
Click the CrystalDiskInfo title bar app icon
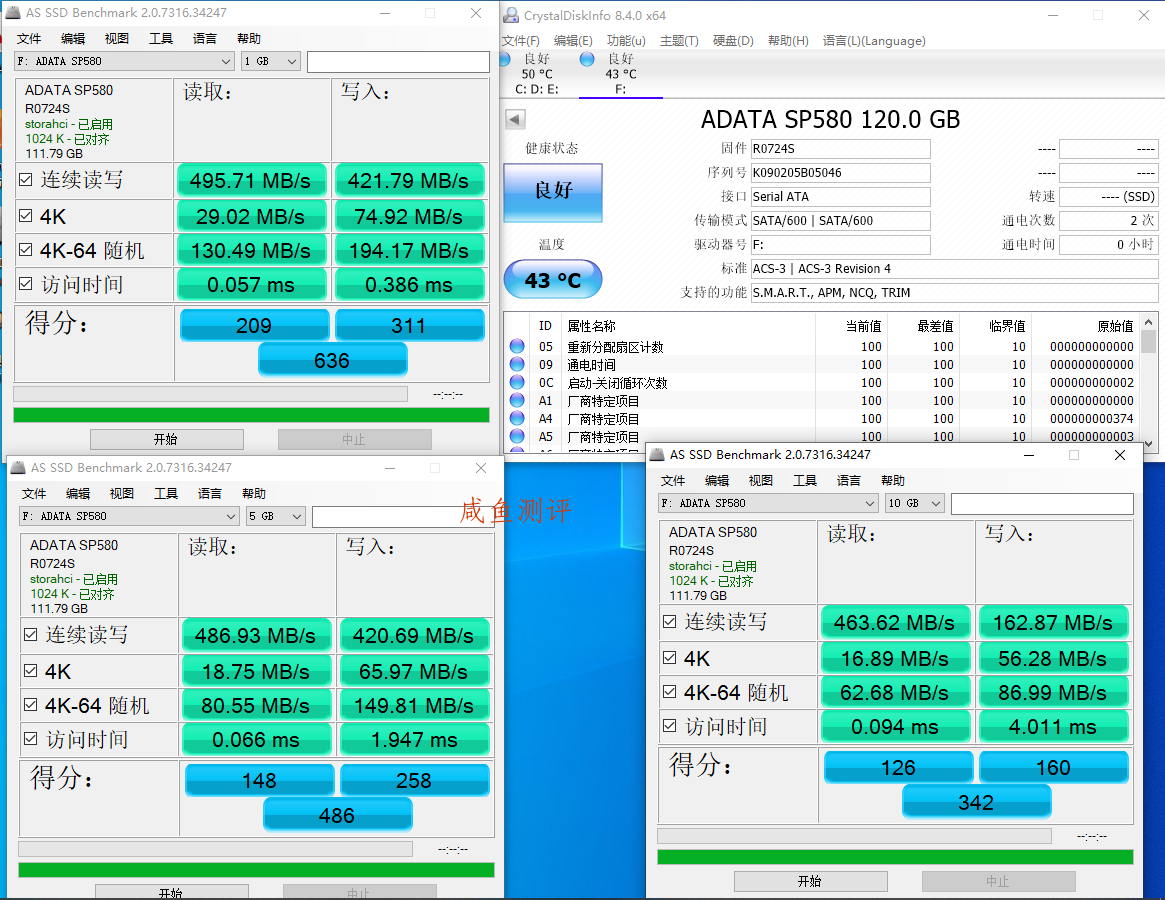[x=511, y=15]
